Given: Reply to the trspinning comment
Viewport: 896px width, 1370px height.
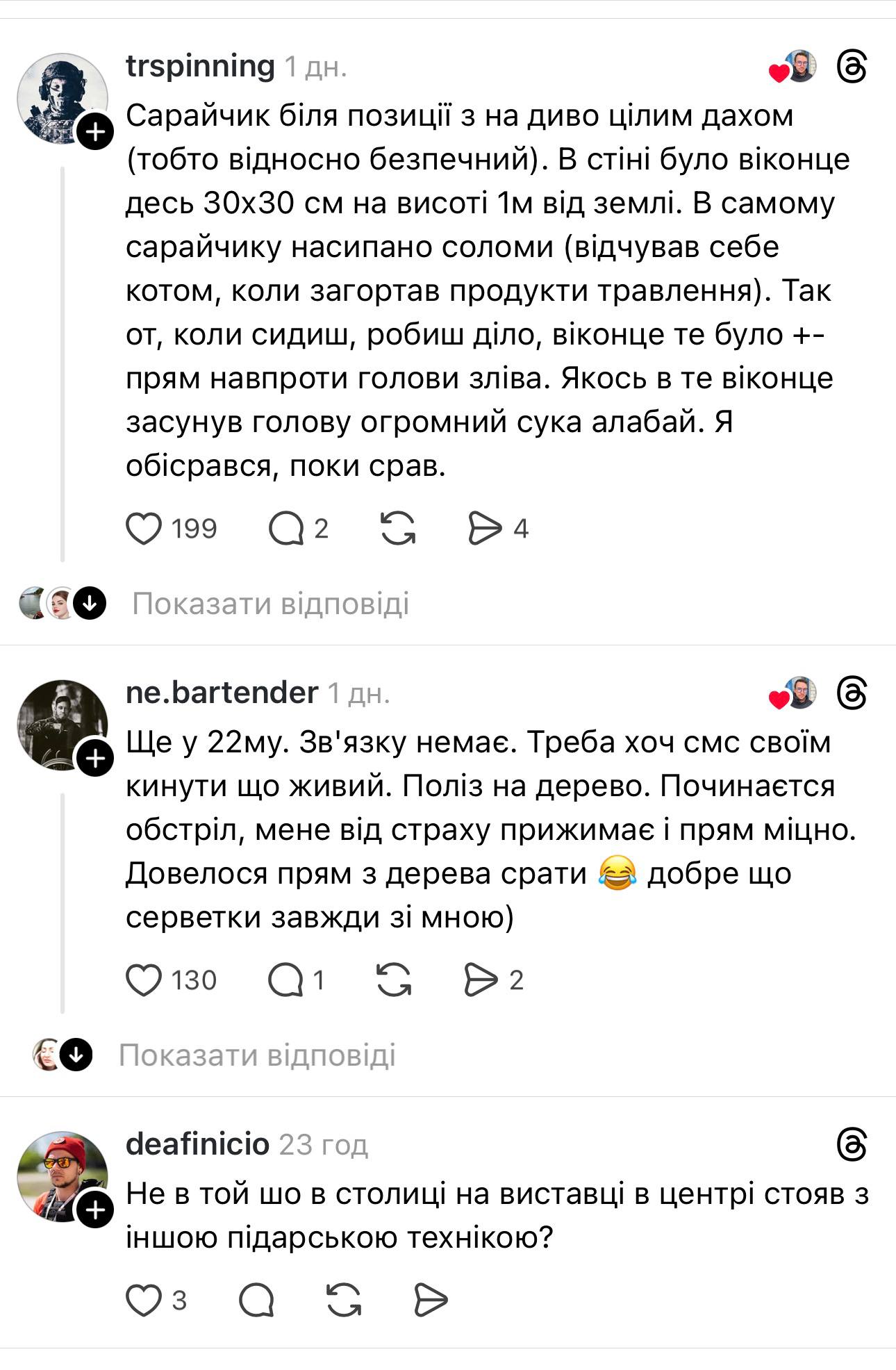Looking at the screenshot, I should tap(286, 529).
